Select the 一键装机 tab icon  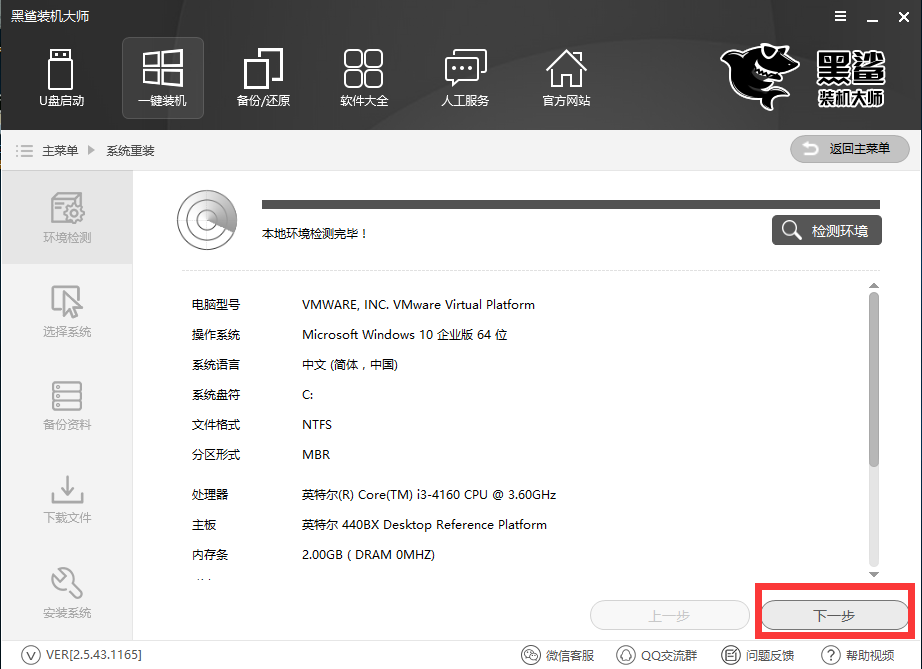pos(163,78)
